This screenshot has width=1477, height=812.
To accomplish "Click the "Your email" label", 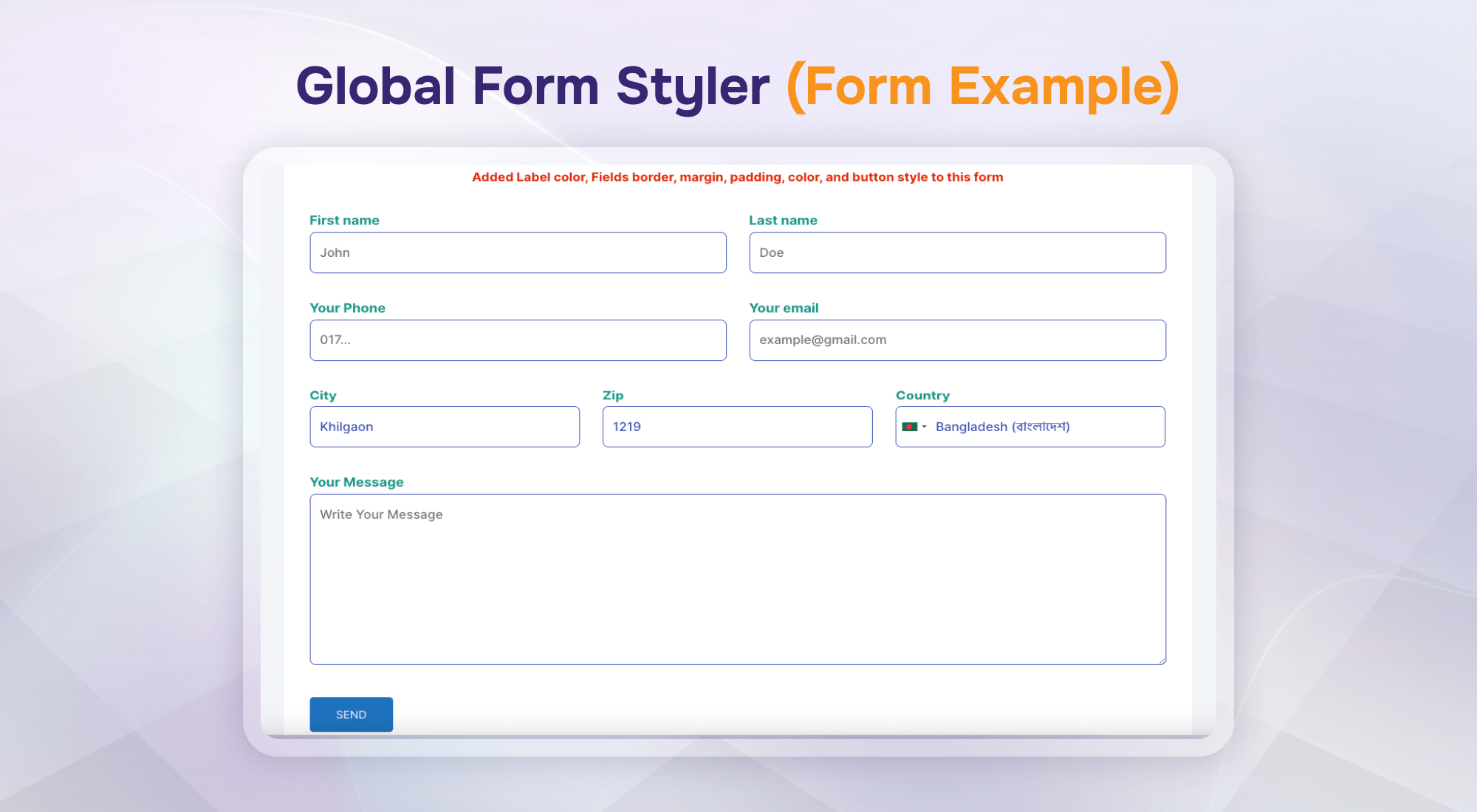I will 784,308.
